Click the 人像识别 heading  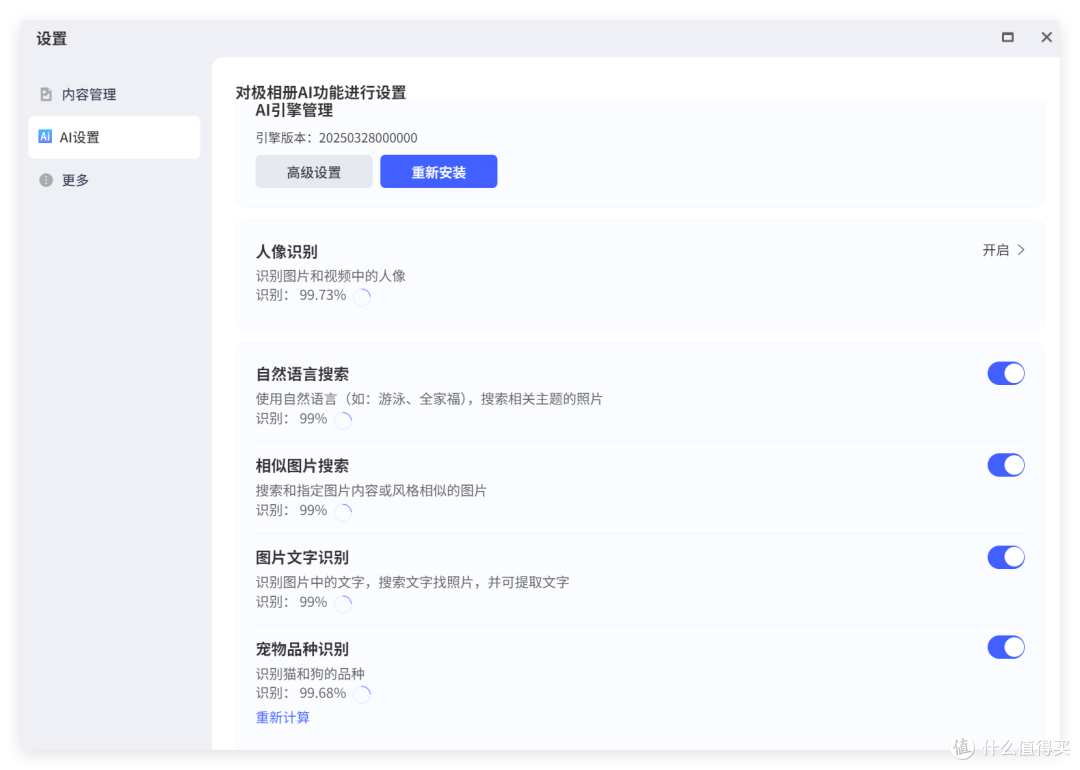[x=287, y=251]
